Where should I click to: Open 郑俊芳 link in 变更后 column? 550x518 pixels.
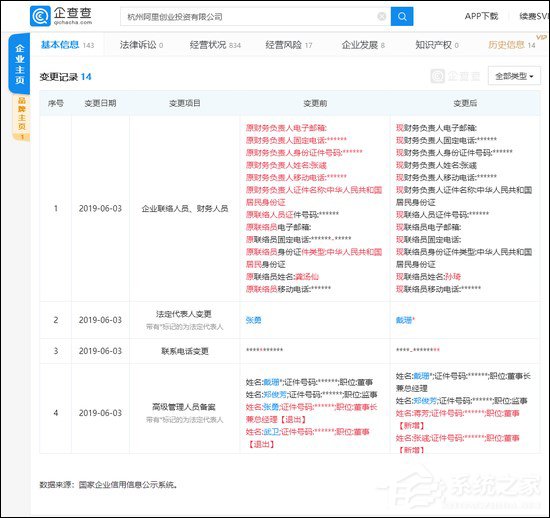tap(425, 401)
